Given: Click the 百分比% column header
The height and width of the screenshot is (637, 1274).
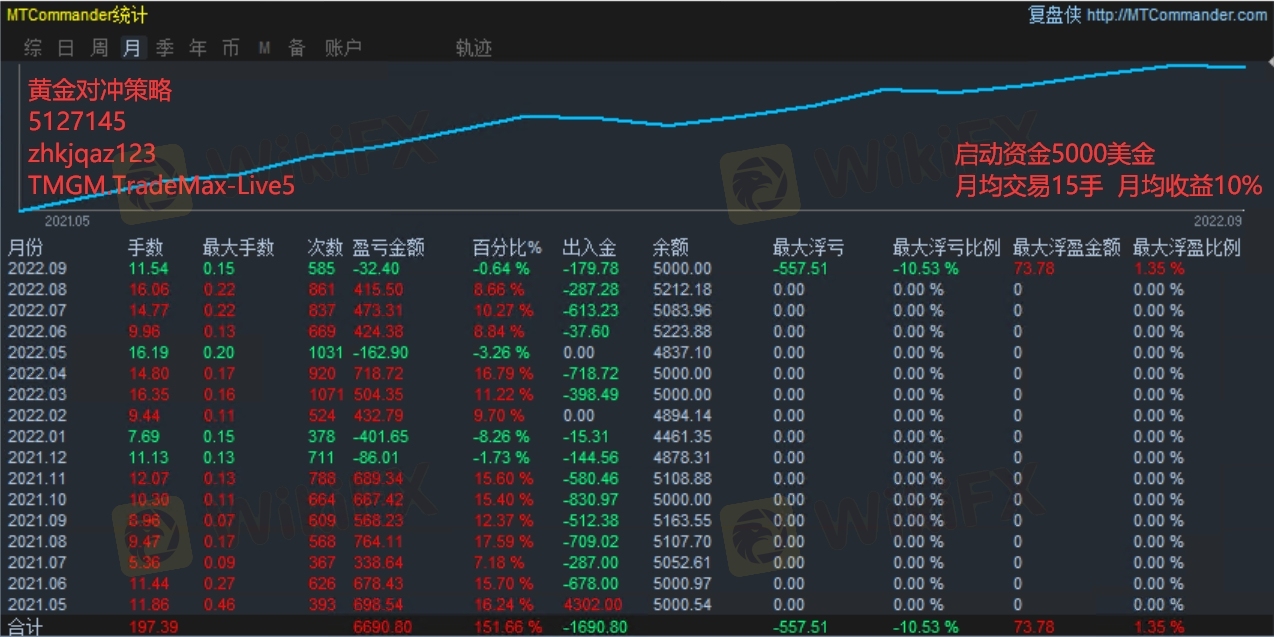Looking at the screenshot, I should tap(506, 247).
